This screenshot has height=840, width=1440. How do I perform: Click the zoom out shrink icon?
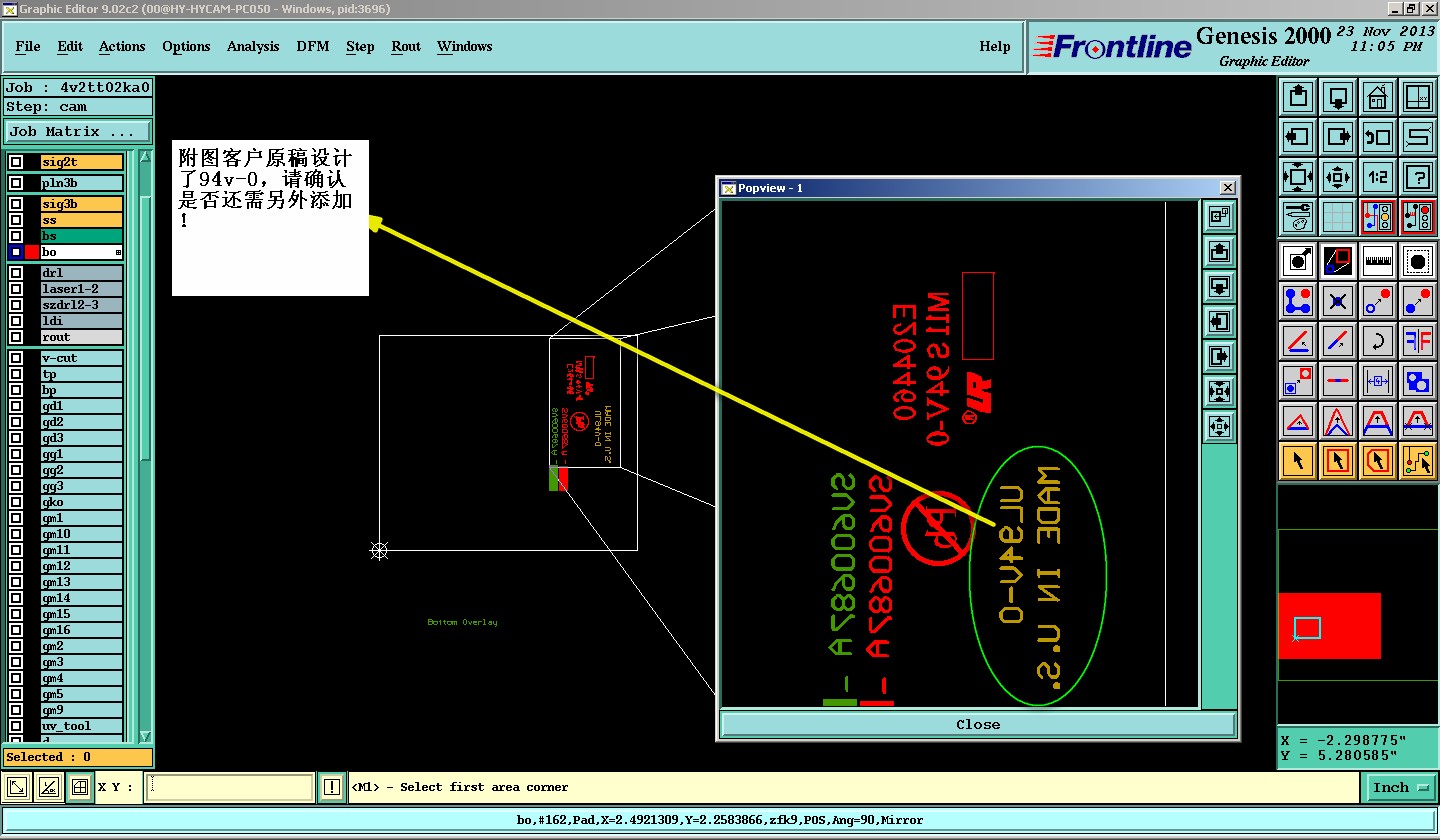point(1338,177)
